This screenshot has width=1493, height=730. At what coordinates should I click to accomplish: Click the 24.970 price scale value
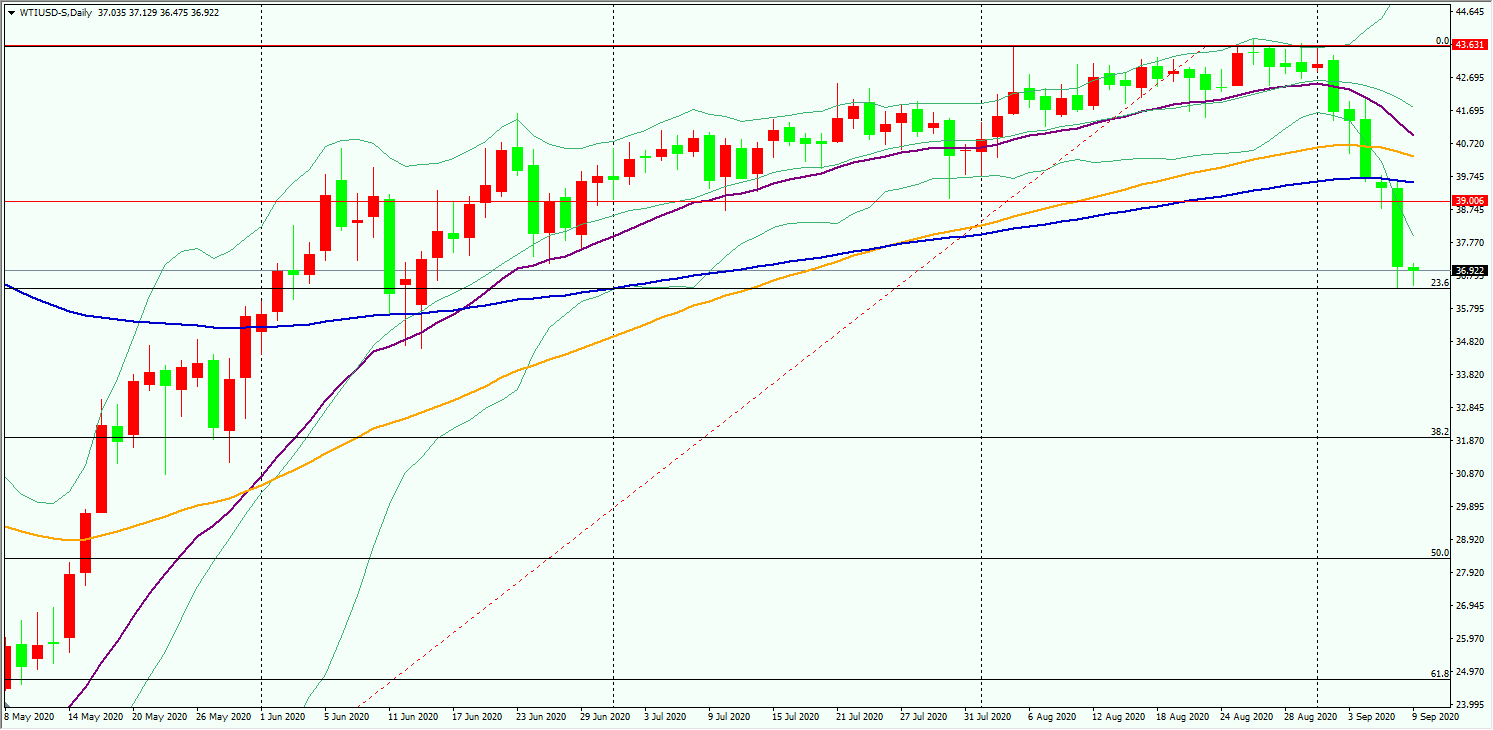tap(1470, 672)
